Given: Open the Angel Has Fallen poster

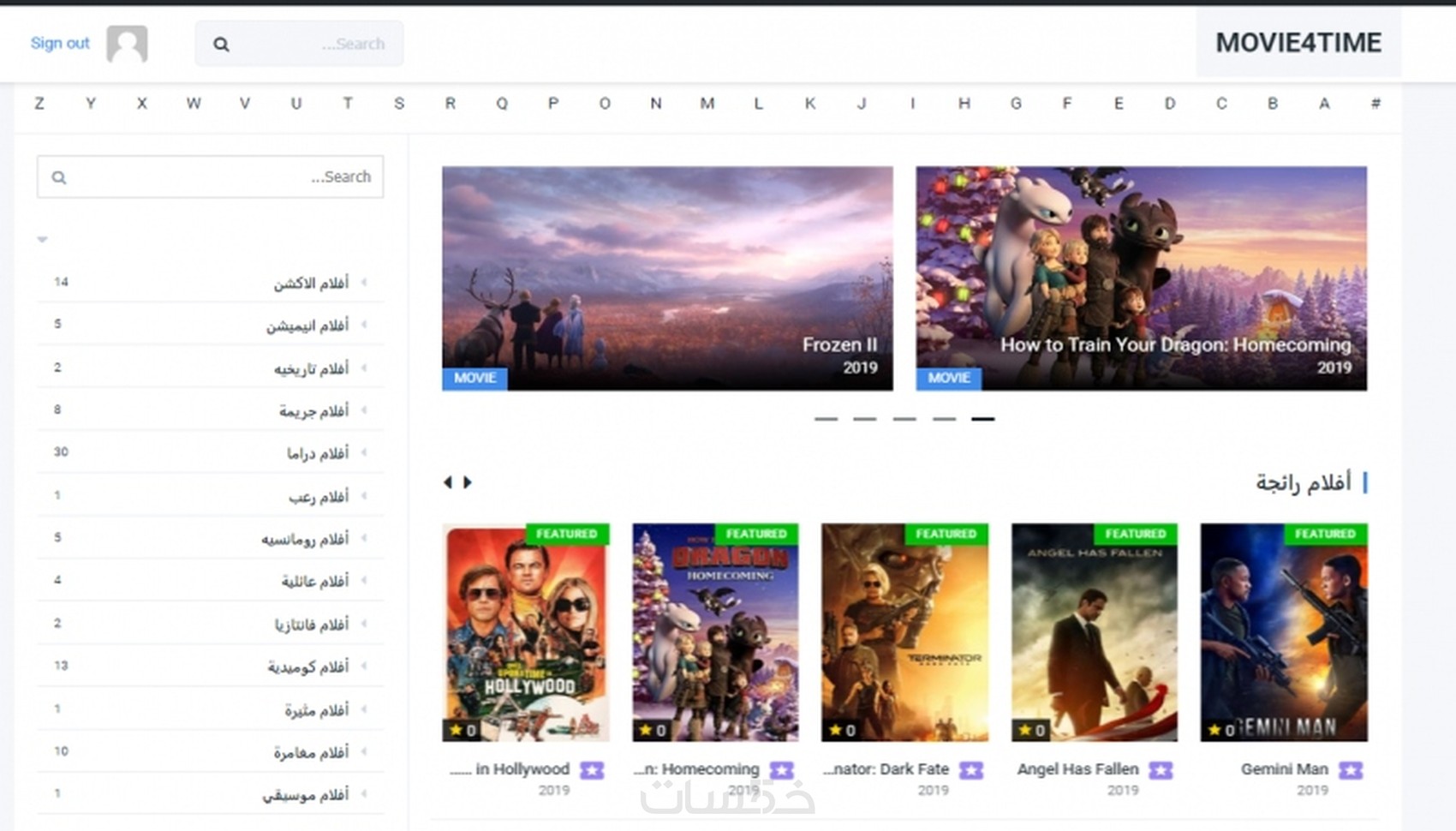Looking at the screenshot, I should tap(1095, 632).
